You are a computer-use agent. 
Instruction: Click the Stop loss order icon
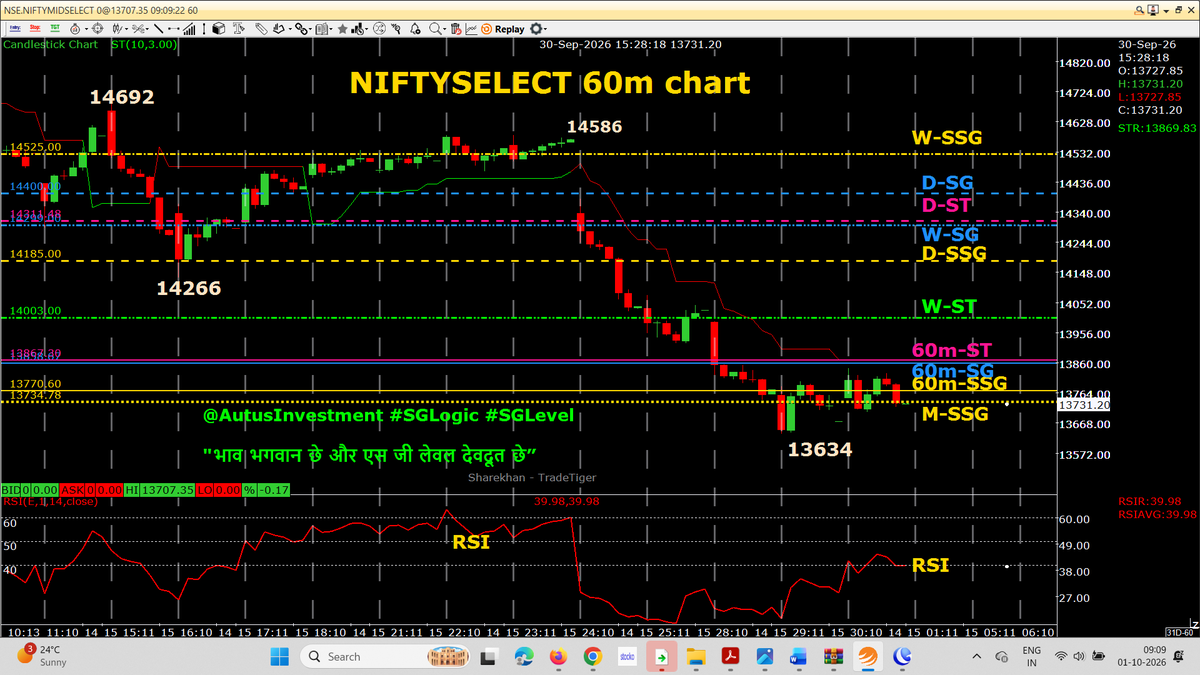click(35, 29)
